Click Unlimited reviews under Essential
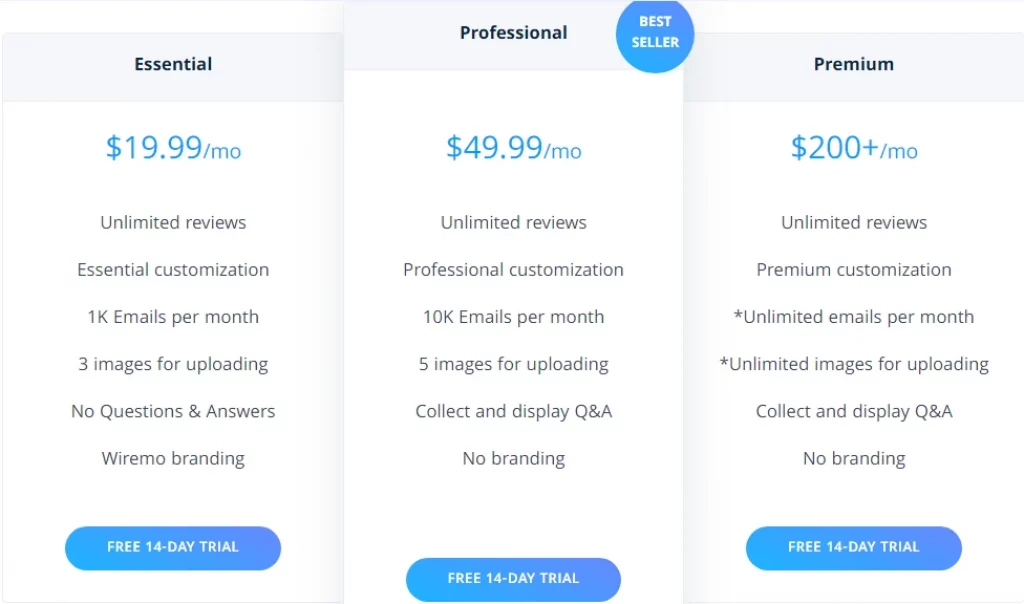1024x604 pixels. [172, 222]
